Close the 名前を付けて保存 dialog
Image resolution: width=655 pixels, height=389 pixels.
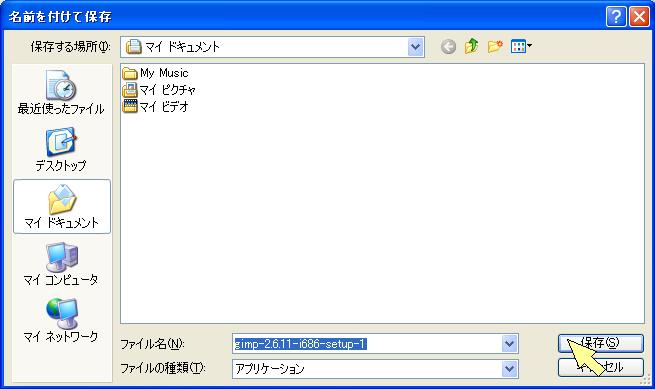(639, 17)
